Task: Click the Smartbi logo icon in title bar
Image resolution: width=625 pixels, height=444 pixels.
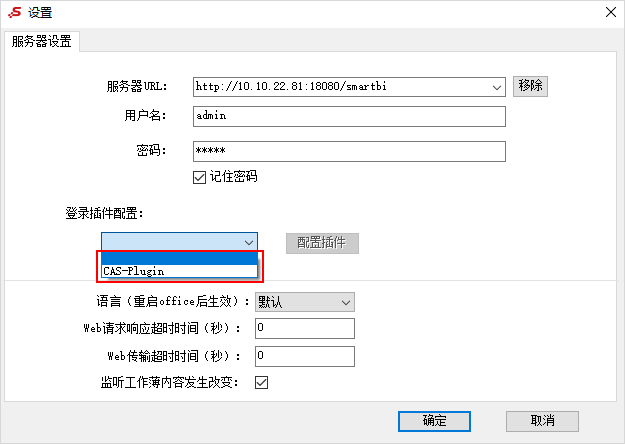Action: point(15,12)
